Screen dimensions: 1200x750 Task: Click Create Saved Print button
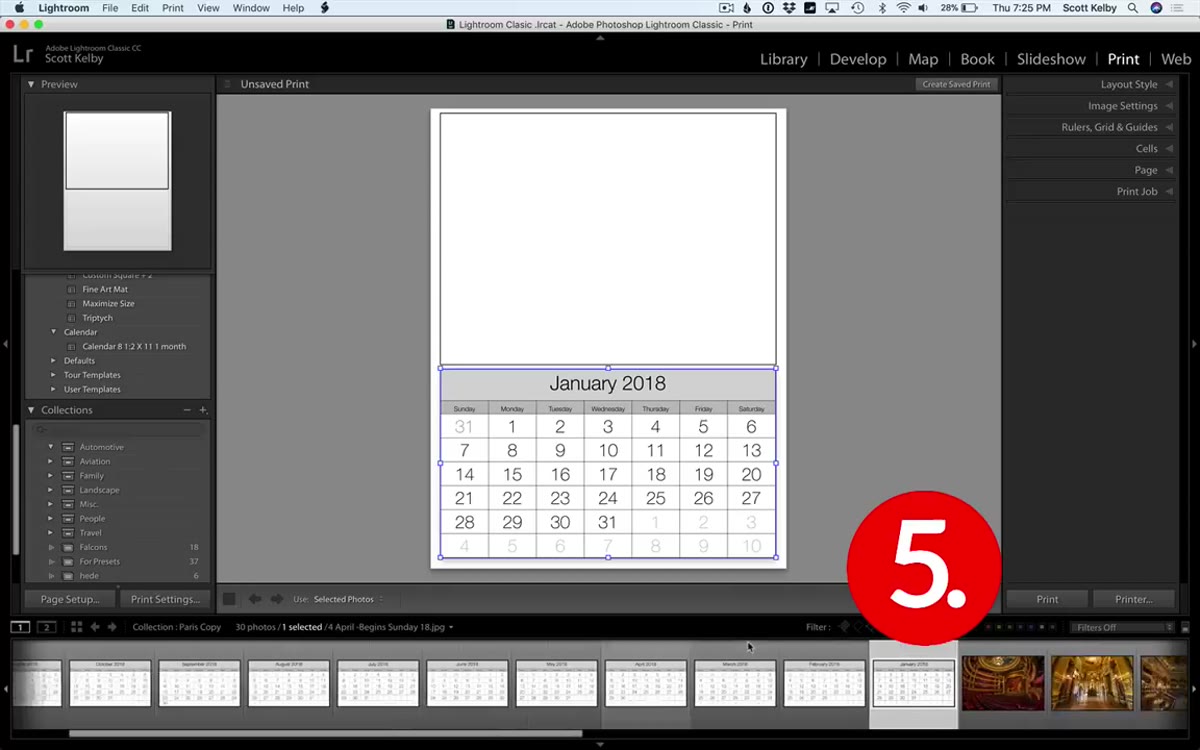(x=956, y=84)
